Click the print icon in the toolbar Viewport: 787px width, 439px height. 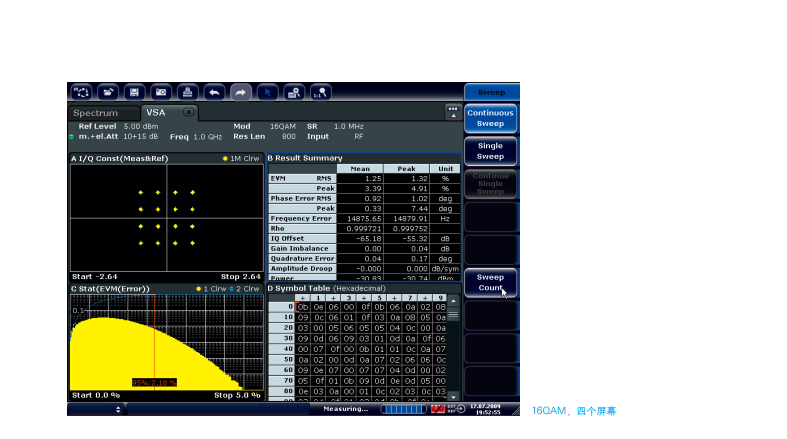(187, 92)
